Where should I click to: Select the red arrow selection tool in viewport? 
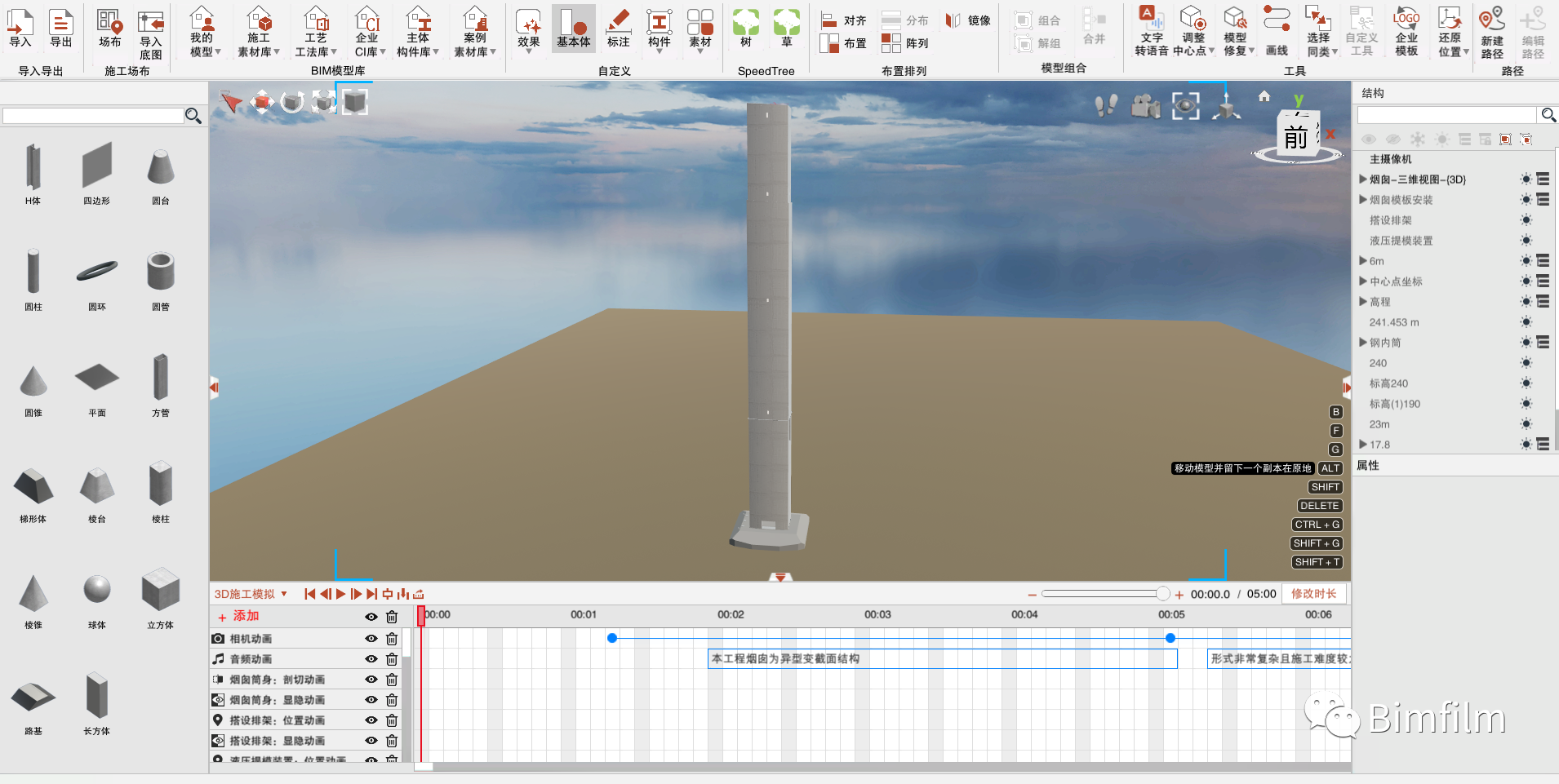coord(231,103)
